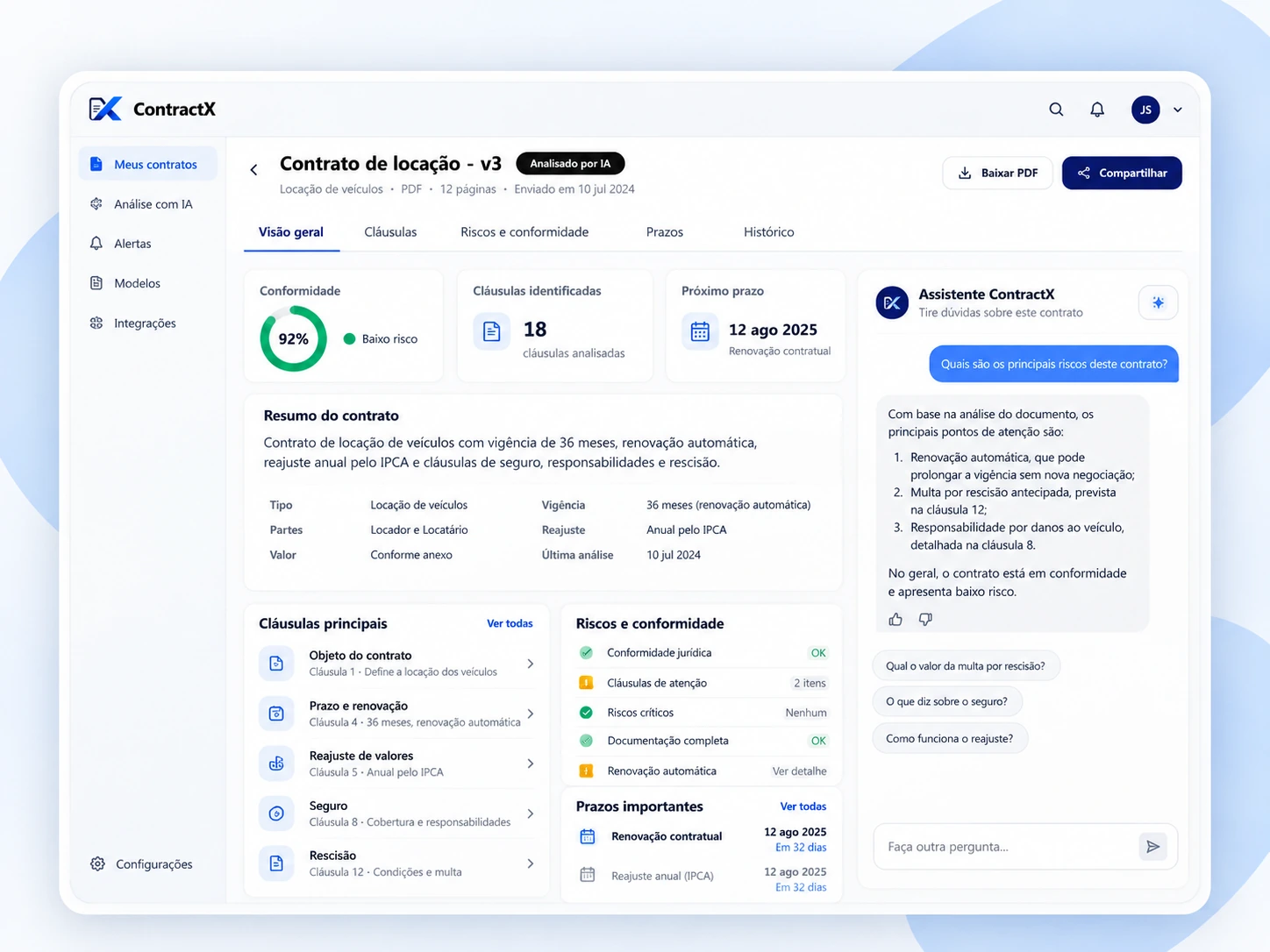The width and height of the screenshot is (1270, 952).
Task: Click the Renovação contratual calendar icon
Action: [588, 837]
